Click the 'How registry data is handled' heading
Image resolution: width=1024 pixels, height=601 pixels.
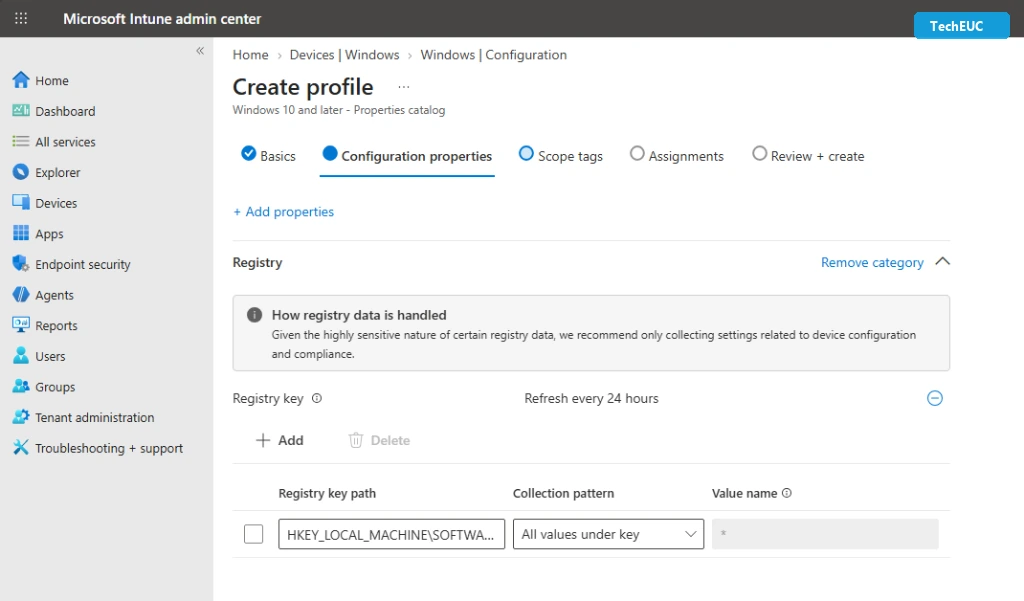(359, 315)
